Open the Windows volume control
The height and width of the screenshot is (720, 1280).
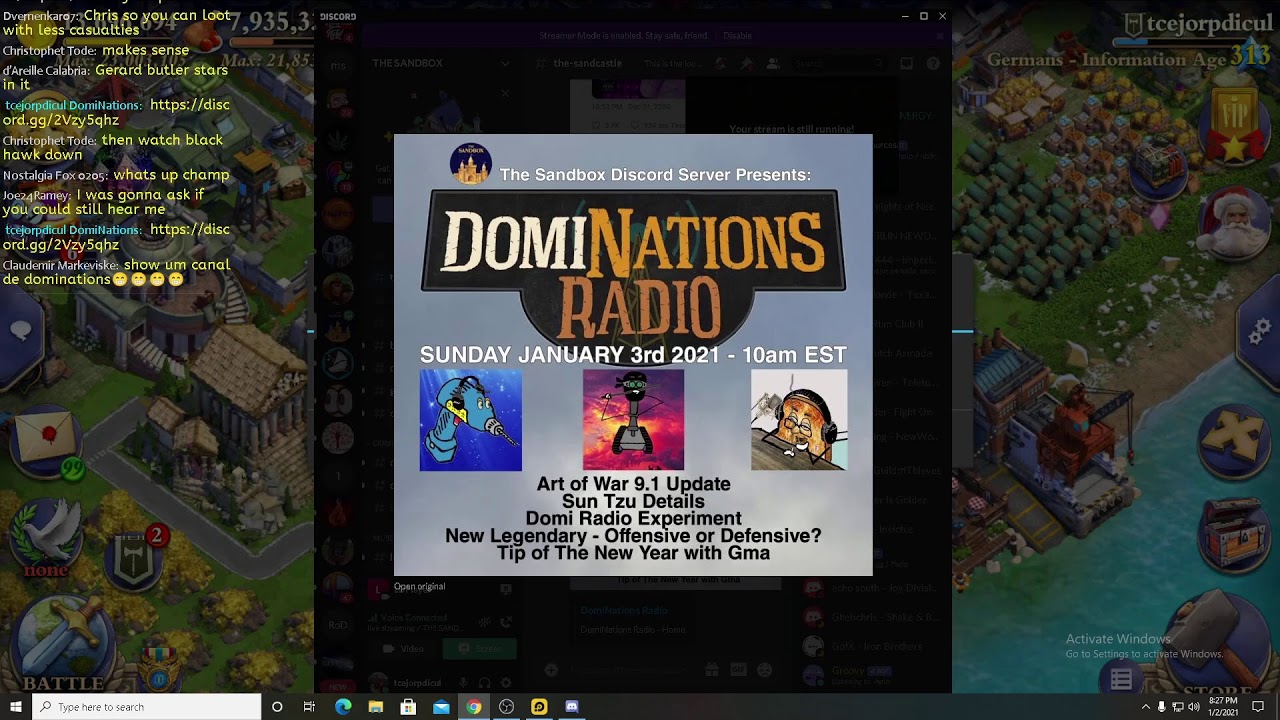tap(1194, 707)
